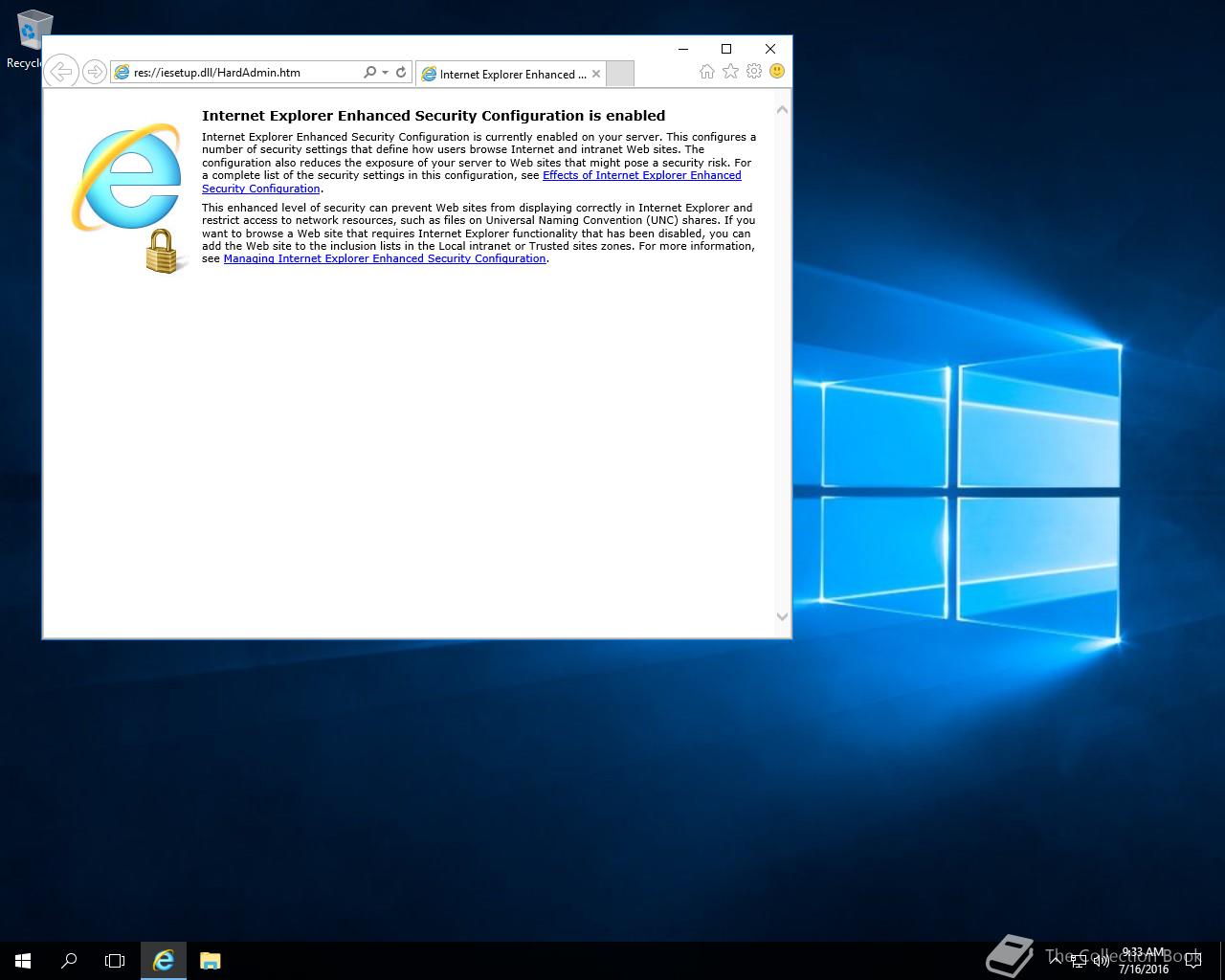This screenshot has width=1225, height=980.
Task: Go to the Home page icon
Action: (706, 72)
